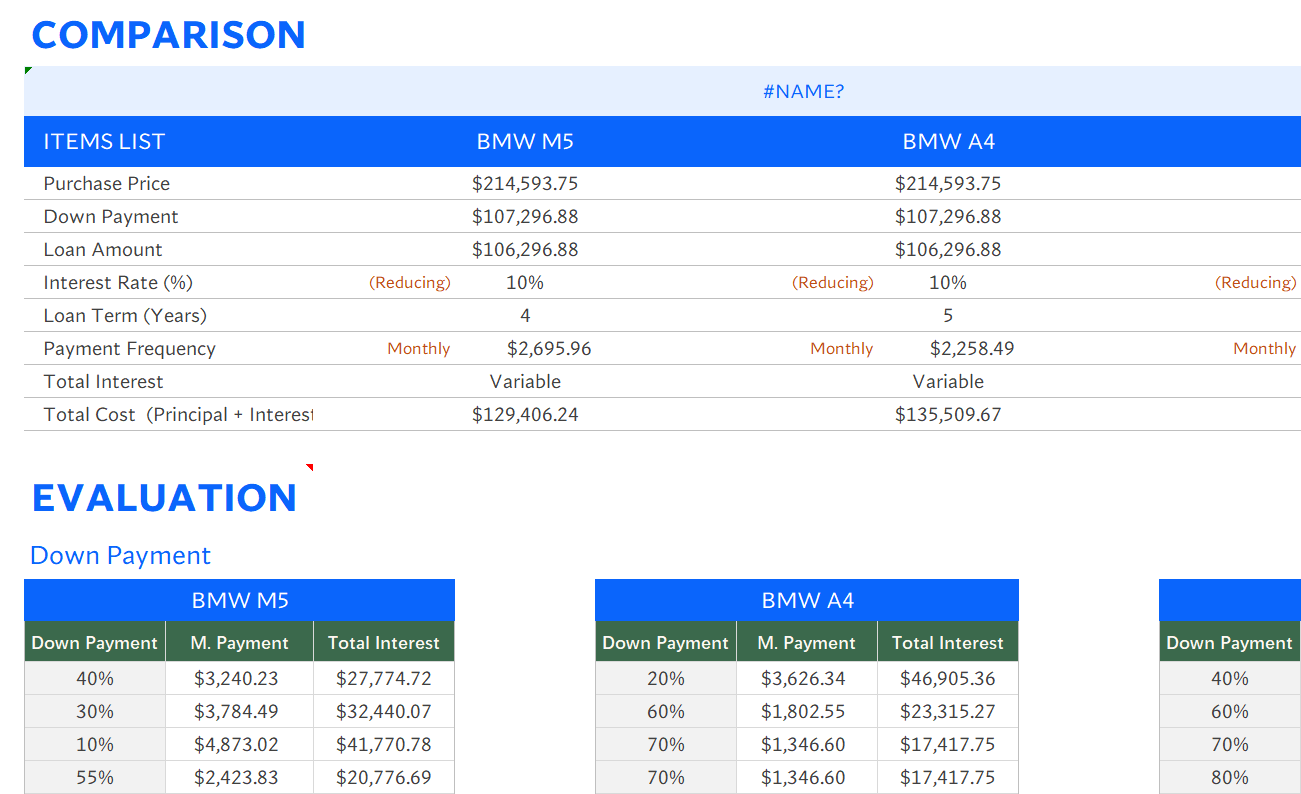The image size is (1301, 794).
Task: Click Total Interest header in BMW A4 table
Action: click(947, 643)
